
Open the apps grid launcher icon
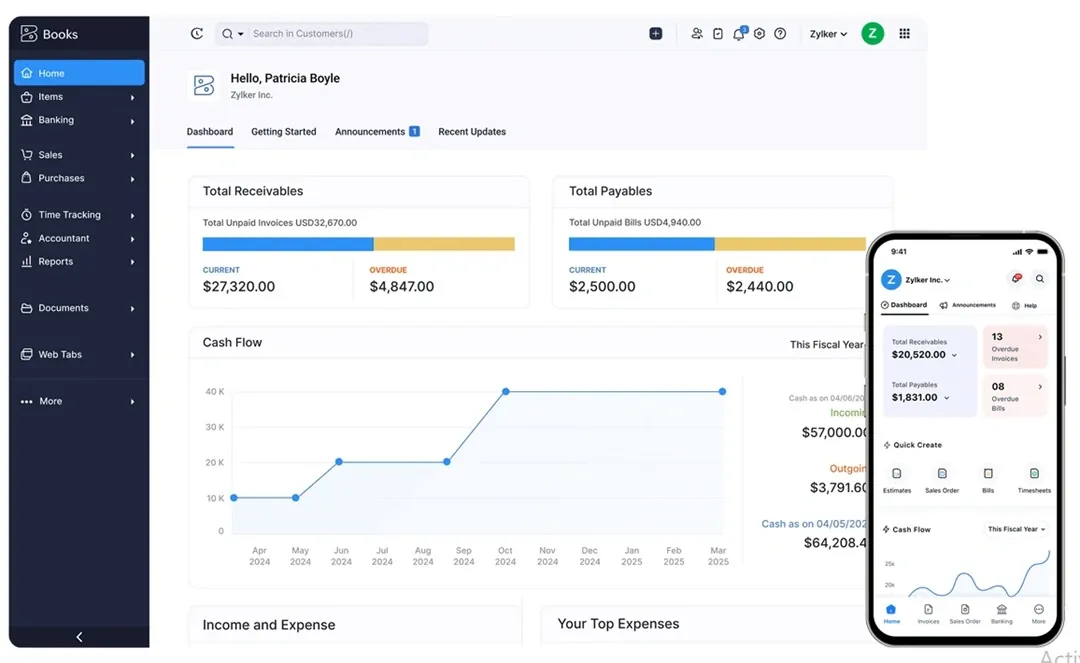(x=904, y=34)
